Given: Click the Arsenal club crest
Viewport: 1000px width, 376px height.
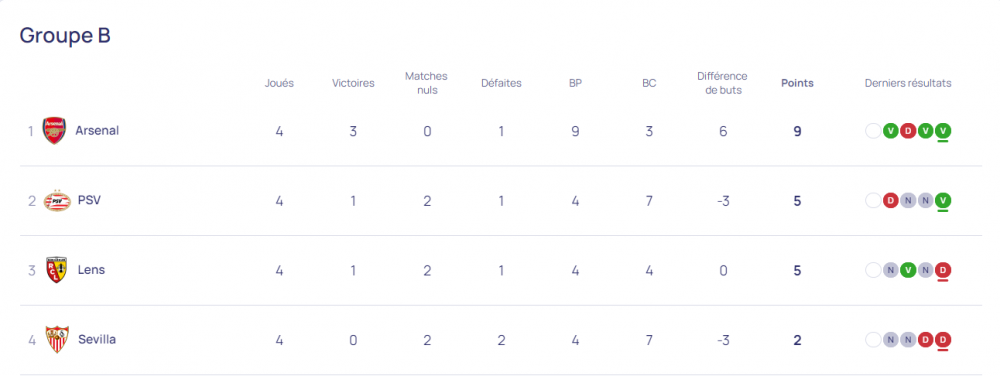Looking at the screenshot, I should tap(54, 131).
